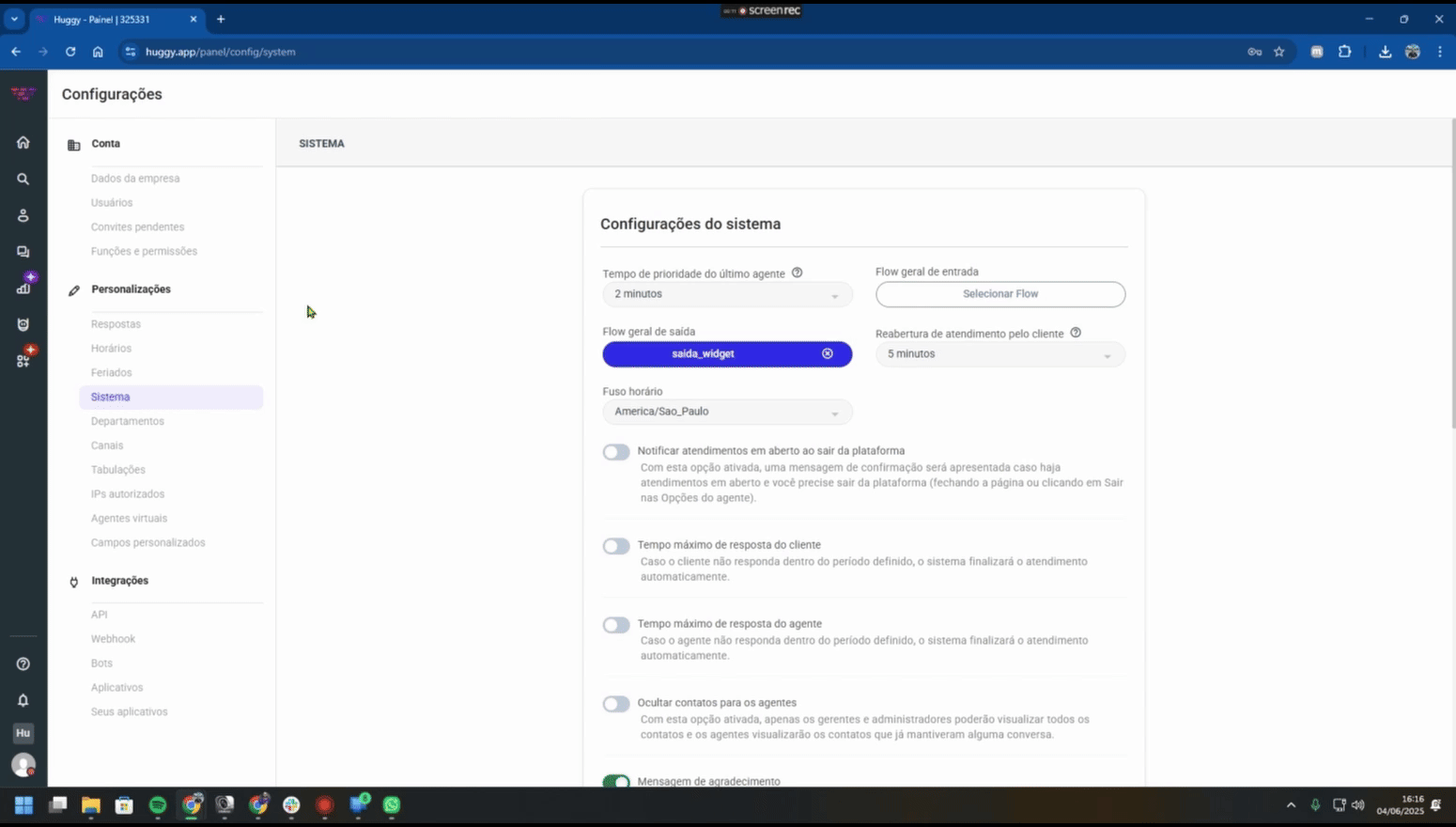This screenshot has height=827, width=1456.
Task: Open the browser tab search dropdown arrow
Action: [x=14, y=19]
